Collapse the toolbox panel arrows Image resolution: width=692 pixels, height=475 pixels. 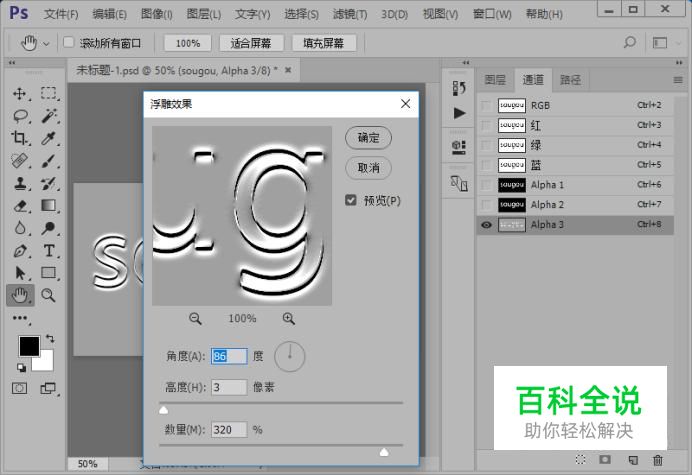point(11,63)
